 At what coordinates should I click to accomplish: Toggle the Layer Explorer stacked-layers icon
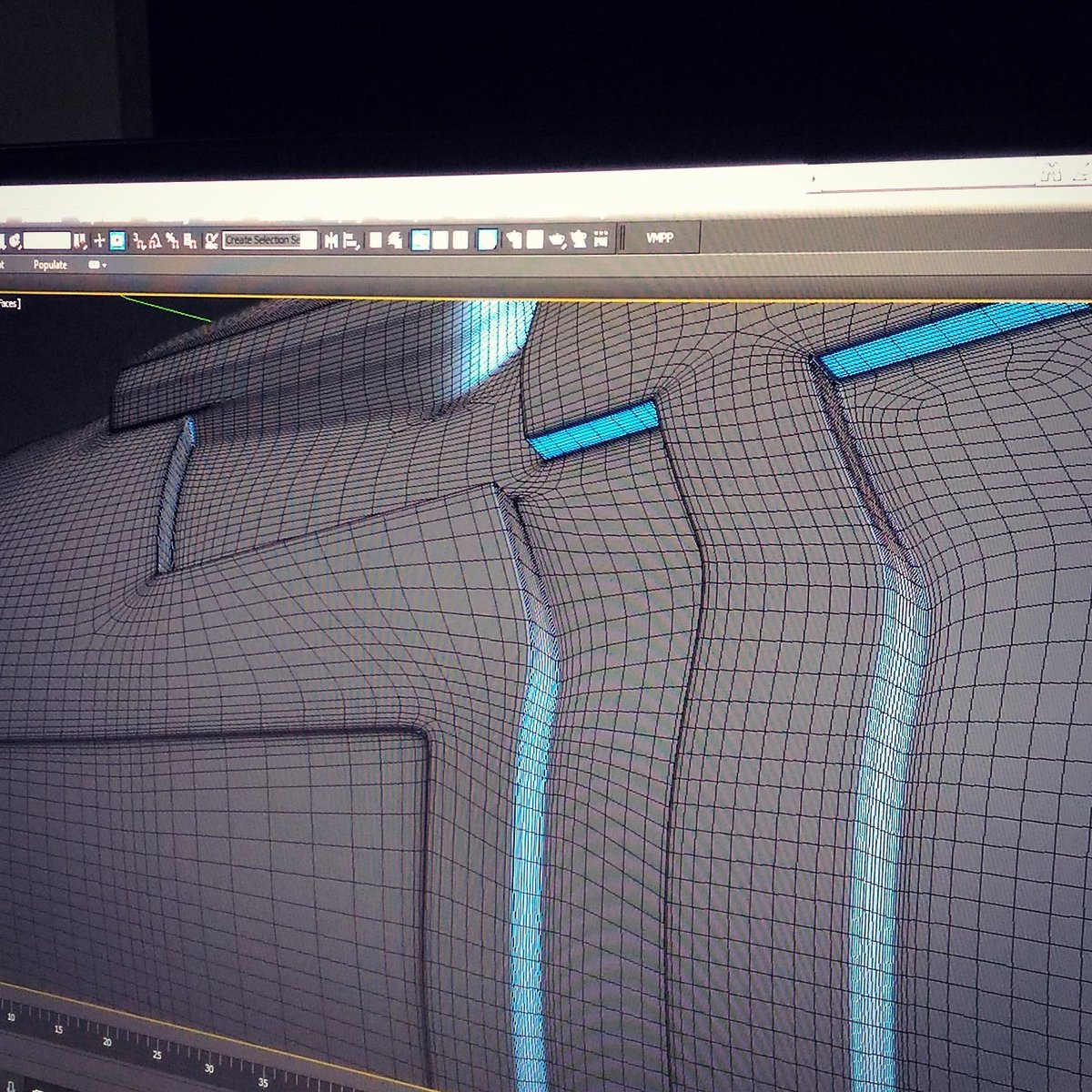395,240
